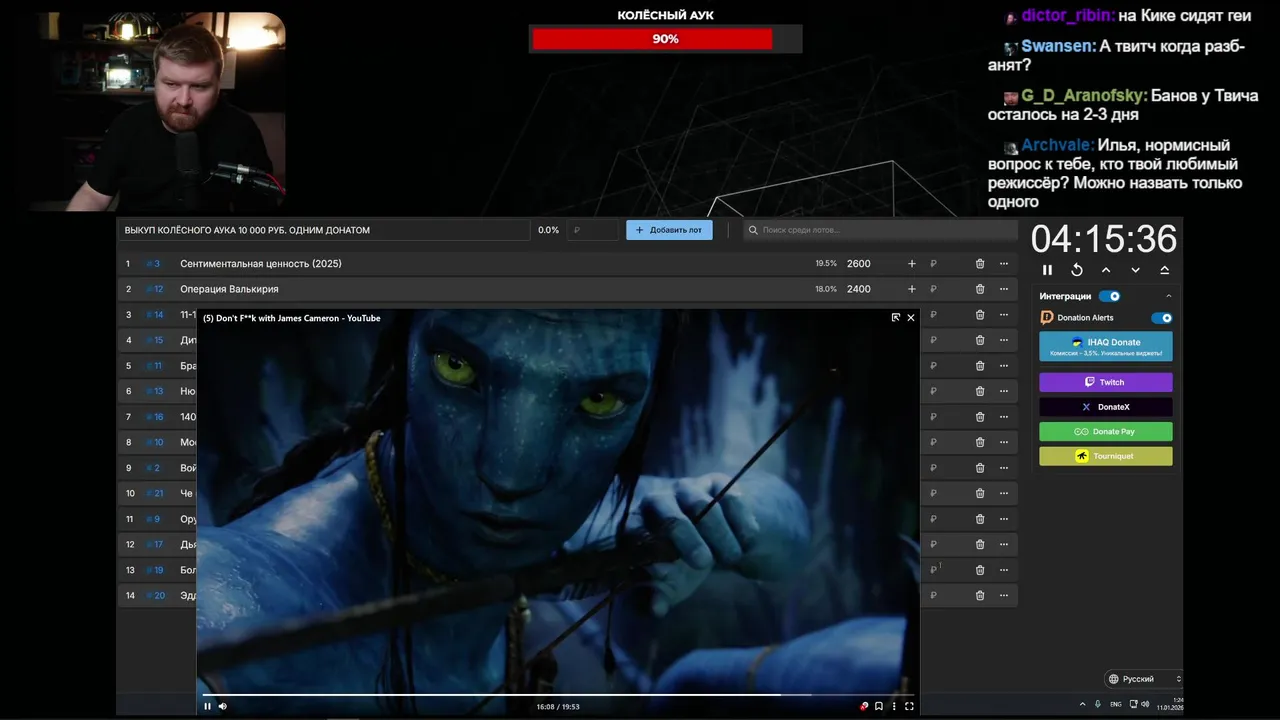This screenshot has width=1280, height=720.
Task: Focus the Поиск среди лотов search field
Action: click(x=880, y=230)
